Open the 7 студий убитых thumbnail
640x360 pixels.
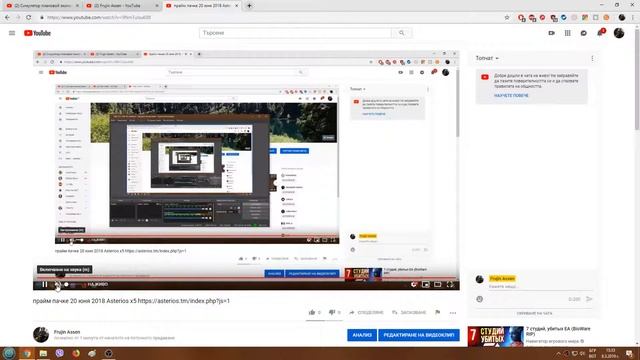[x=496, y=336]
